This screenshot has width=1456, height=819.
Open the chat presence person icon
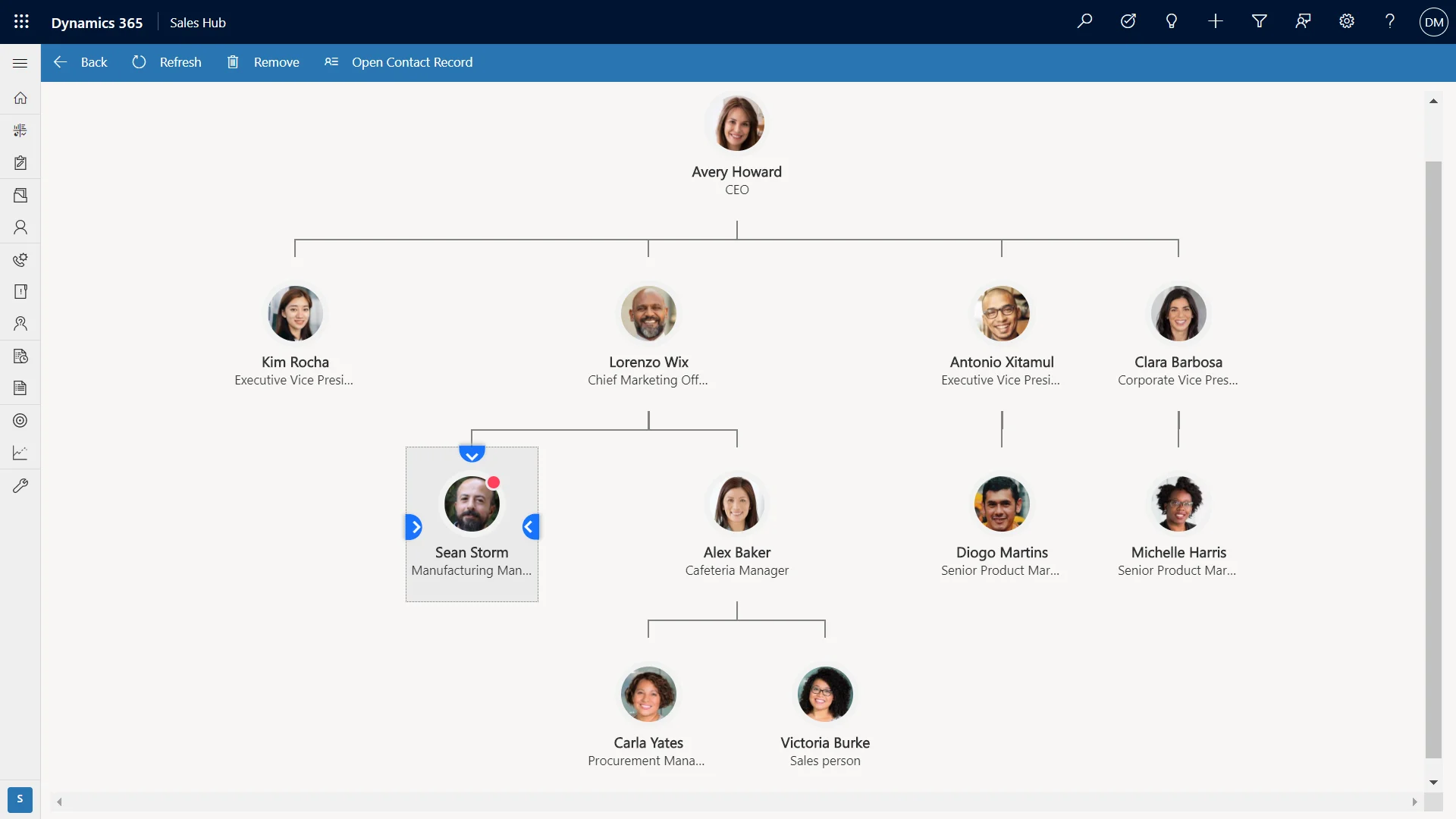click(x=1303, y=21)
